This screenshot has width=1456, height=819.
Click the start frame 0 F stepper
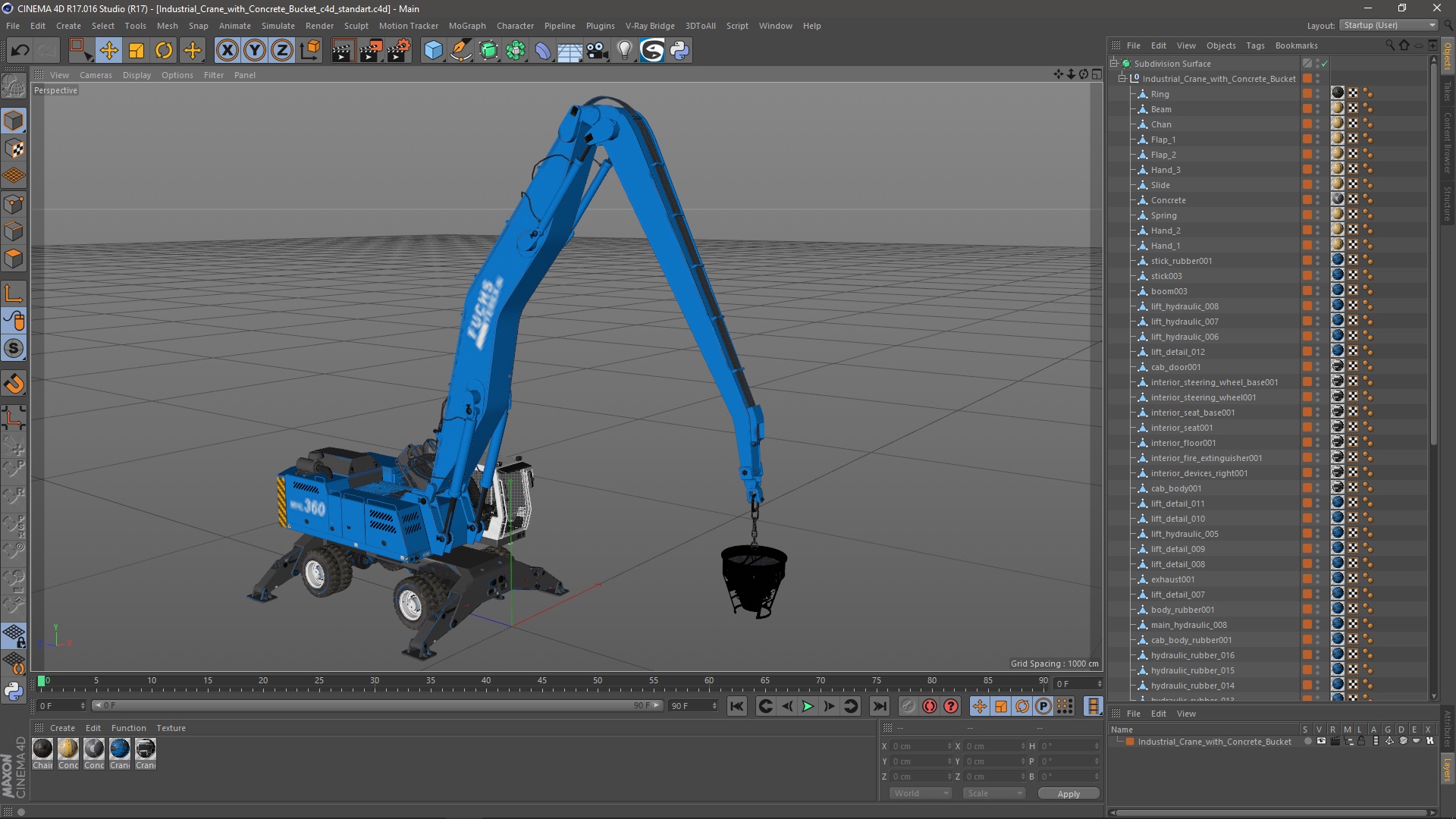83,706
